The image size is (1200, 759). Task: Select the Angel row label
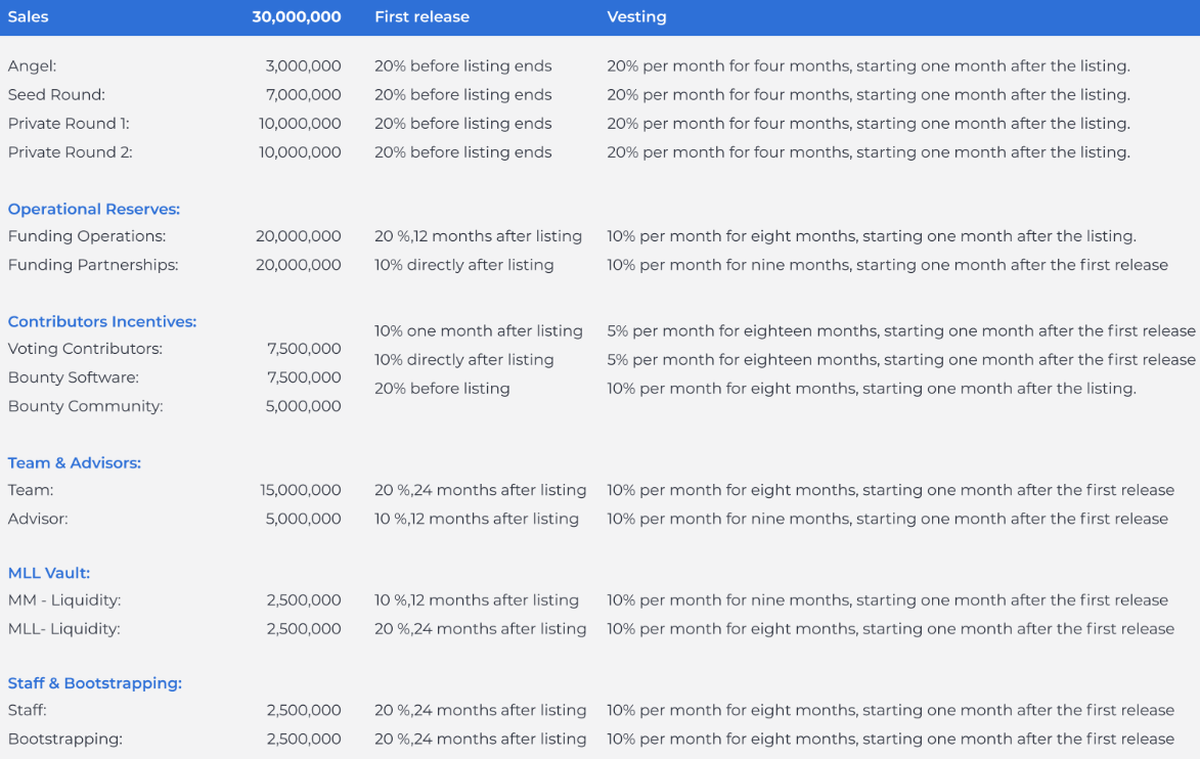tap(32, 66)
